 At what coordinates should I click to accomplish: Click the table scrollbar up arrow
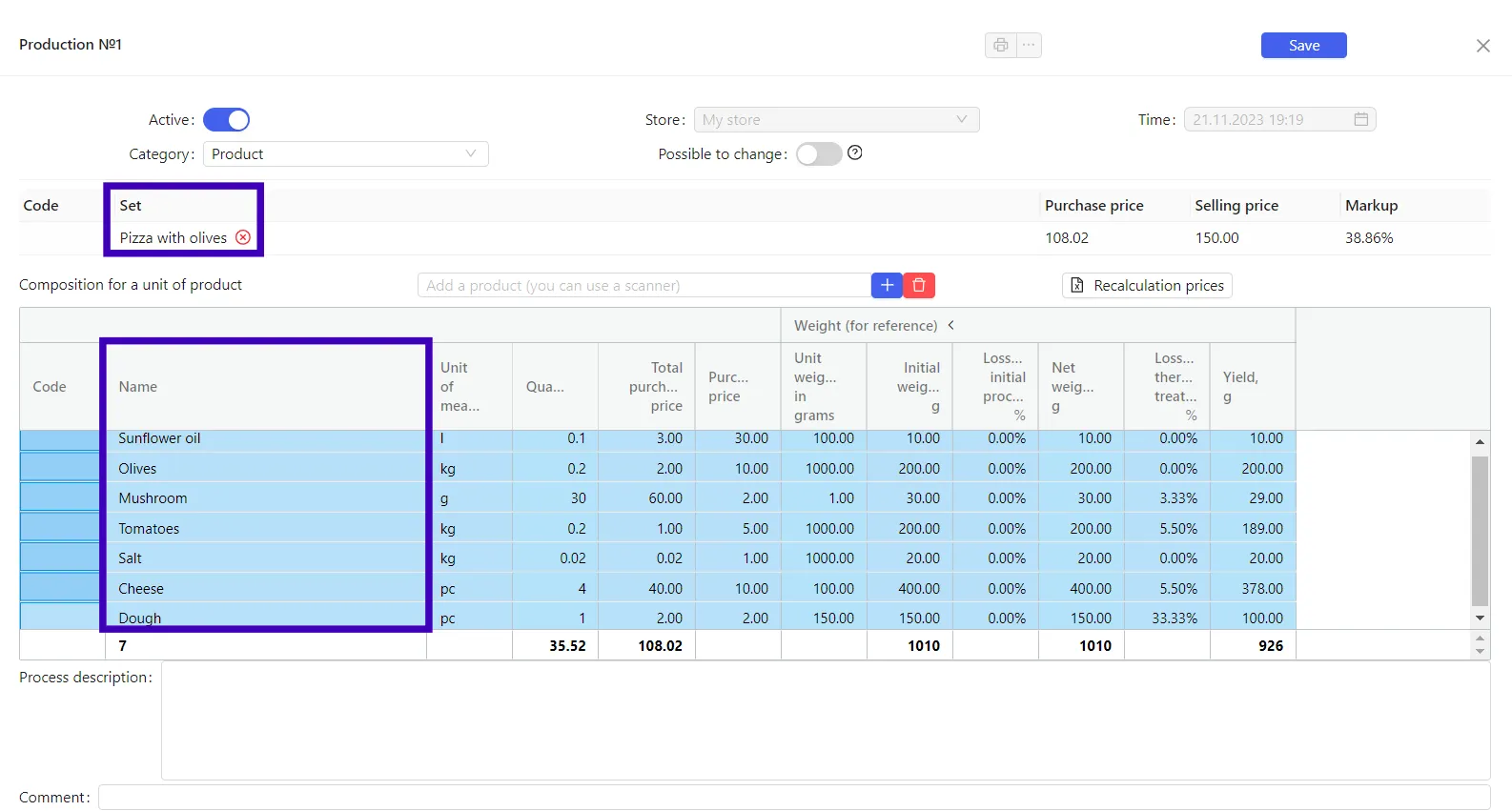[1480, 441]
